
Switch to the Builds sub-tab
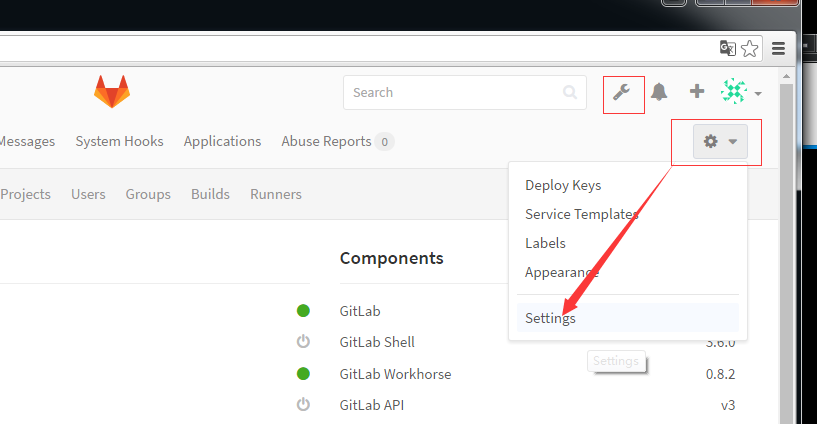[211, 194]
